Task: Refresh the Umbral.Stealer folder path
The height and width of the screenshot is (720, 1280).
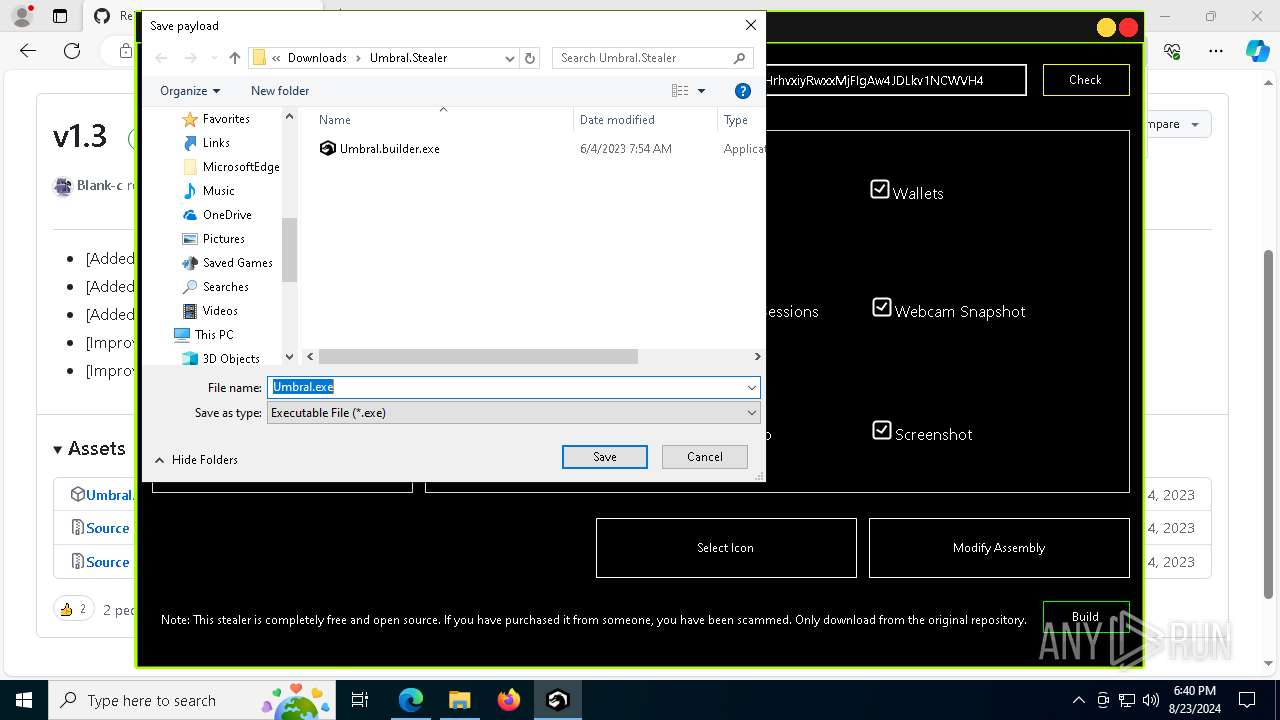Action: pos(531,58)
